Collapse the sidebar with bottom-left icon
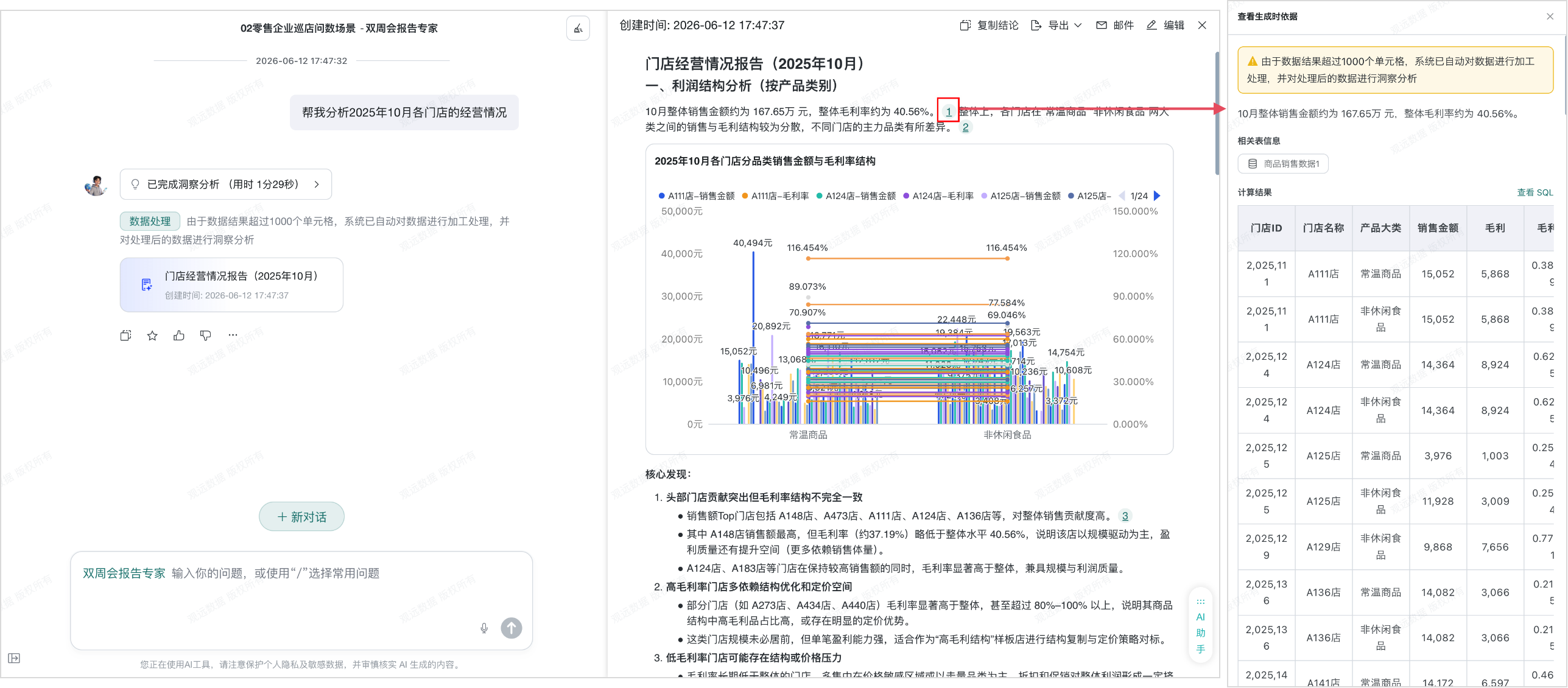The image size is (1568, 688). [x=14, y=658]
